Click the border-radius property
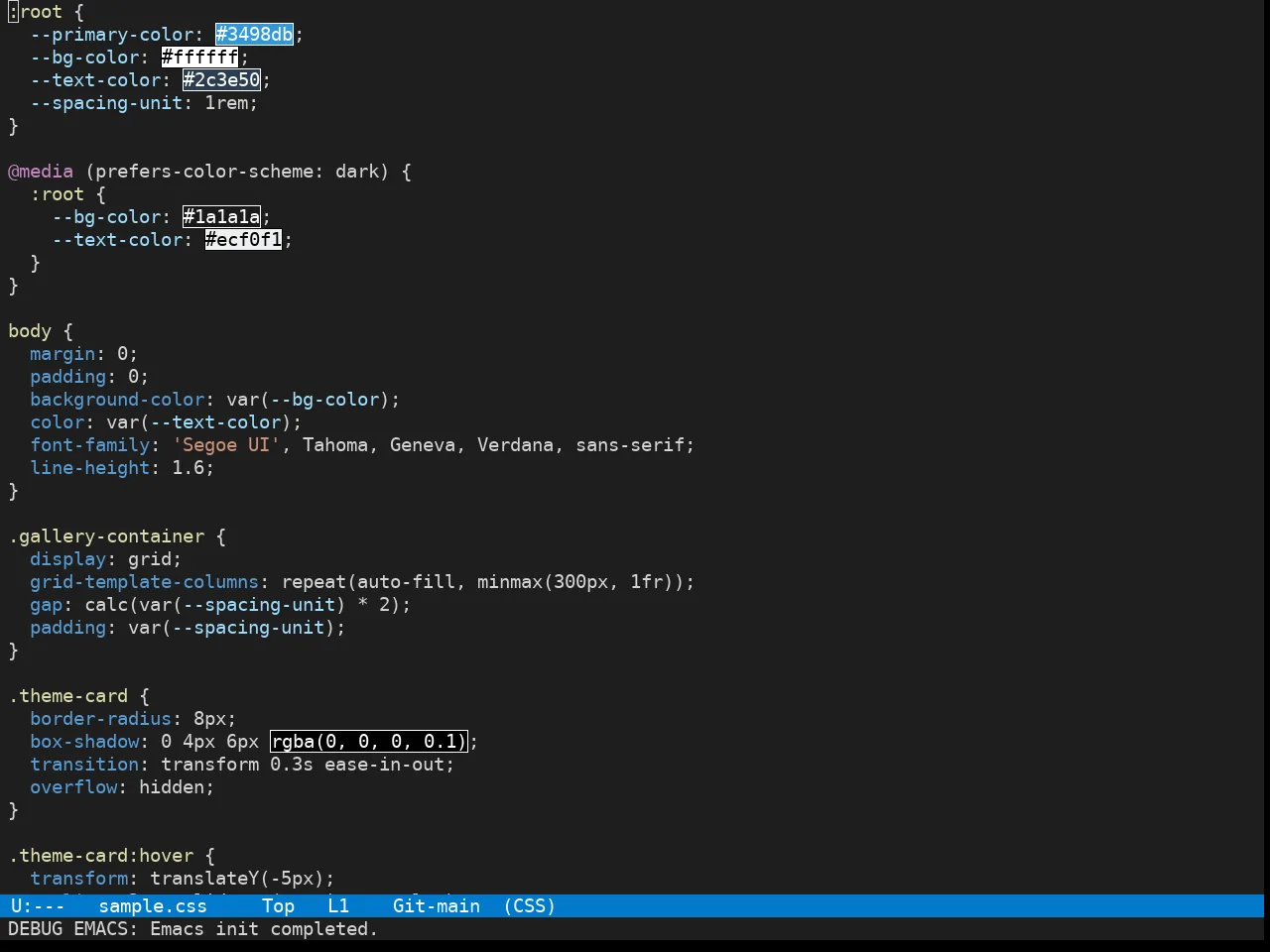 (x=101, y=719)
